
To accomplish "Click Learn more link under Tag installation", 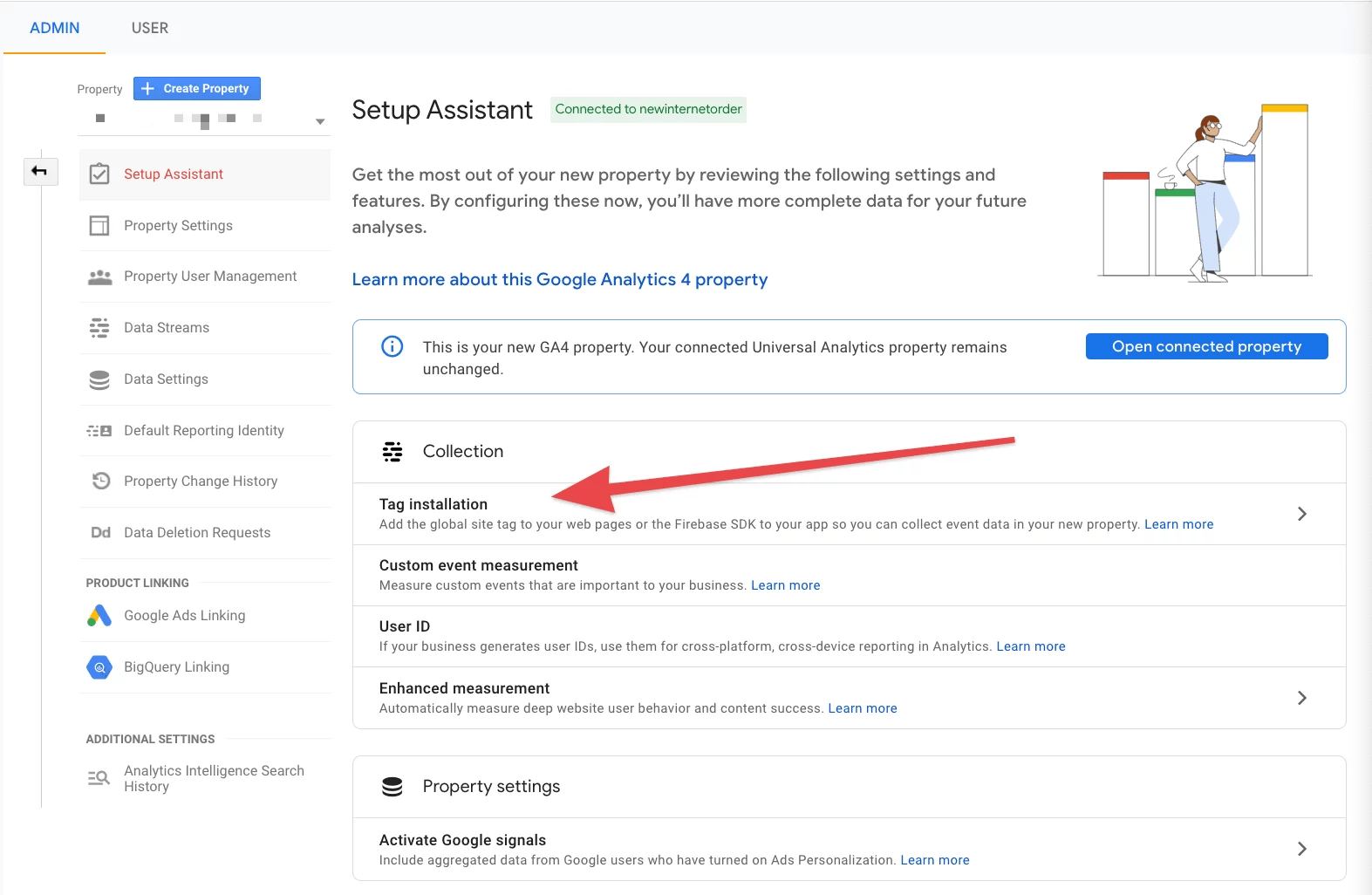I will pos(1178,524).
